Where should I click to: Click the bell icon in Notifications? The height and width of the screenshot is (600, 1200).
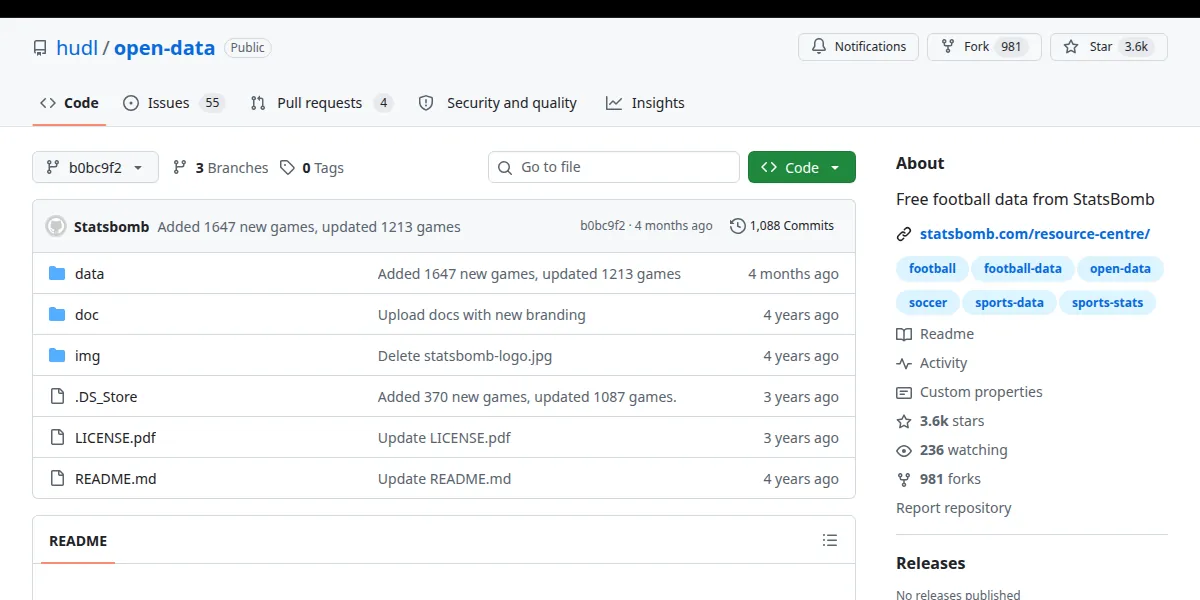click(x=819, y=47)
